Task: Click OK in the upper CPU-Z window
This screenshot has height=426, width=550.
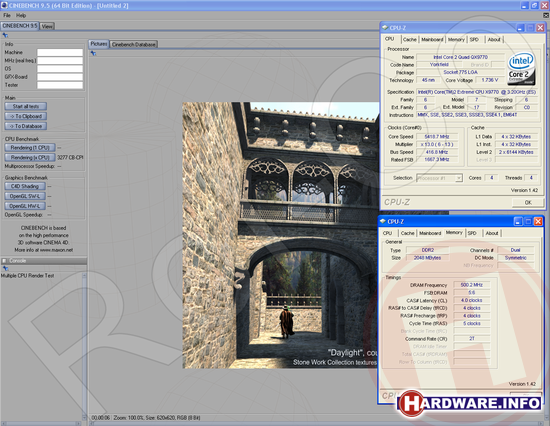Action: click(x=528, y=202)
